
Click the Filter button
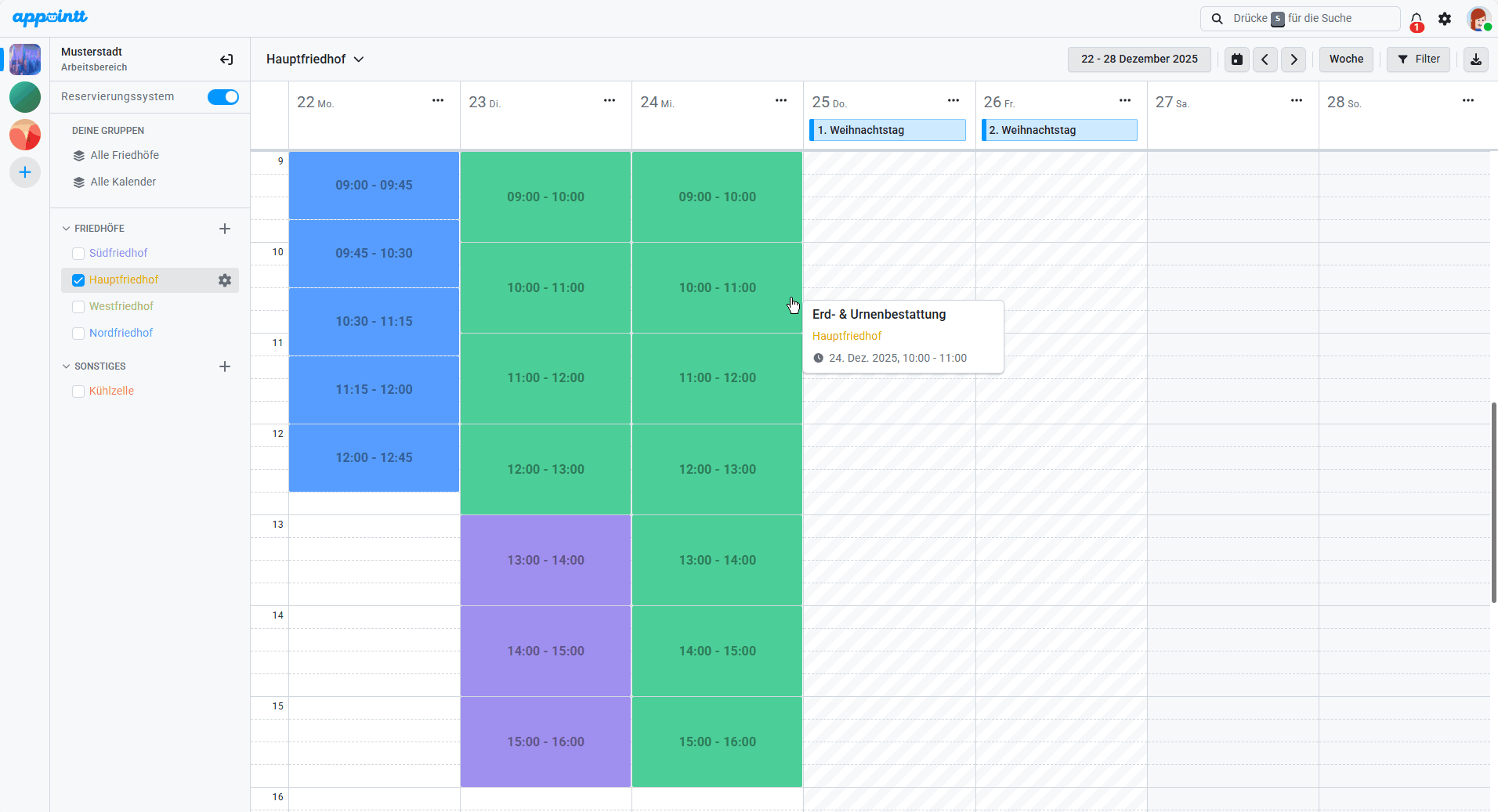(x=1418, y=60)
